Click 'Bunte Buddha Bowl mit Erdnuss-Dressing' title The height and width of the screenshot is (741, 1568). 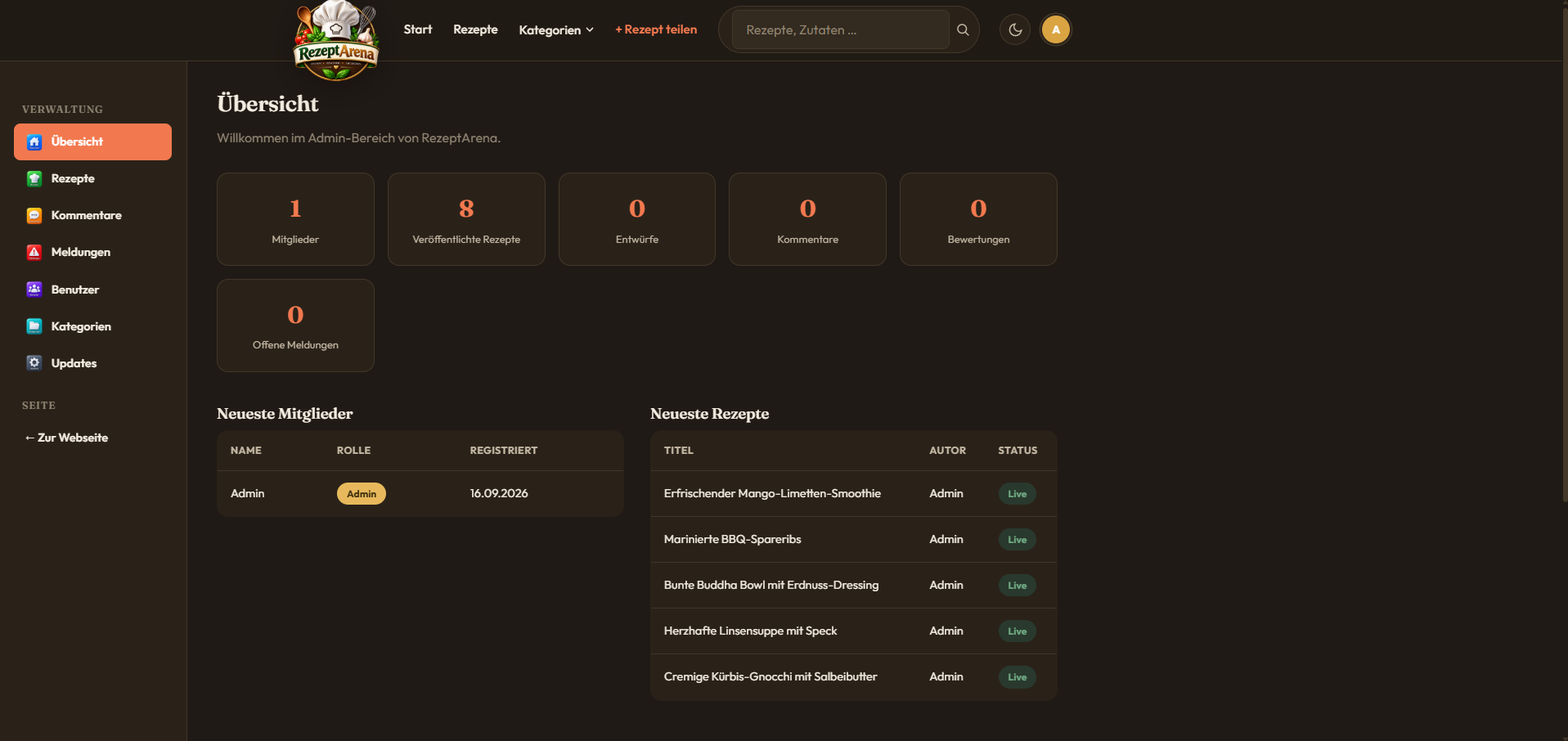click(x=771, y=585)
